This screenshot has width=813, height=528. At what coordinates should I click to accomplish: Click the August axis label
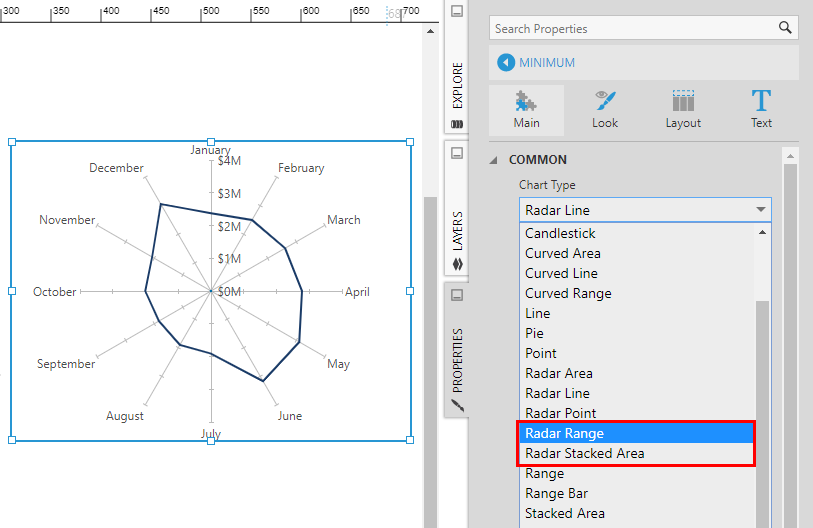point(124,416)
